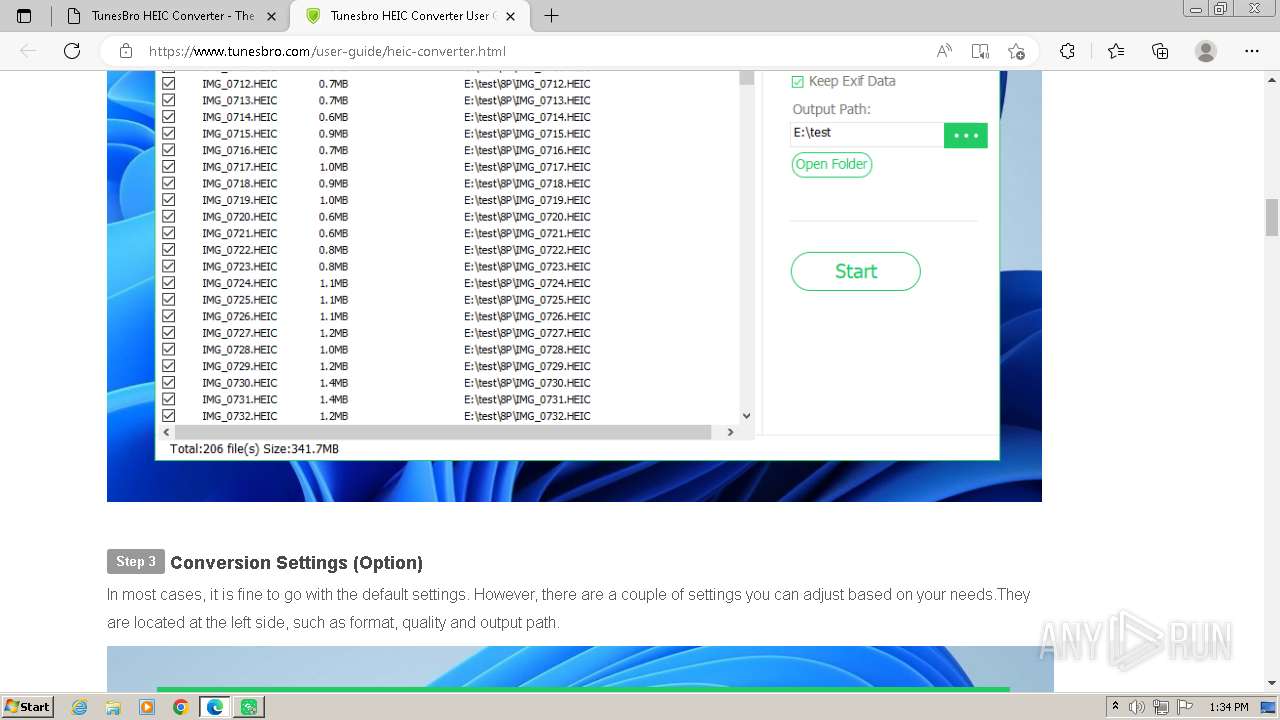Open Action Center flag icon
This screenshot has width=1280, height=720.
[x=1184, y=707]
